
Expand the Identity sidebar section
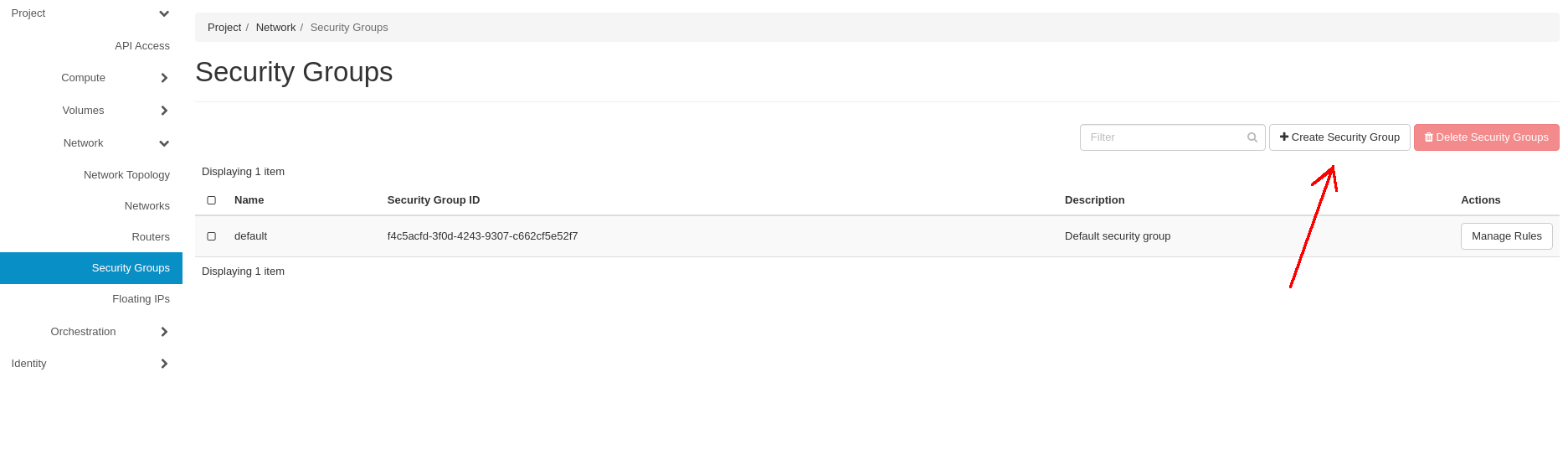pos(164,364)
